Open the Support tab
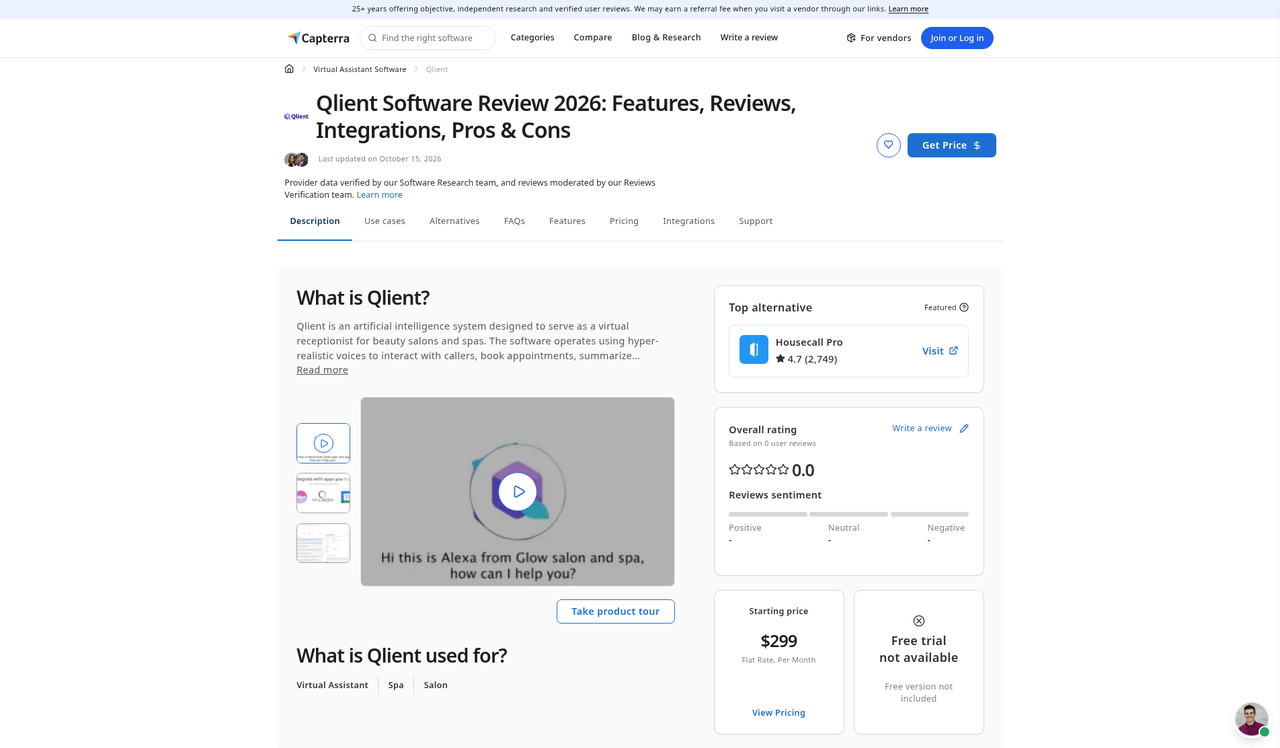 click(756, 221)
